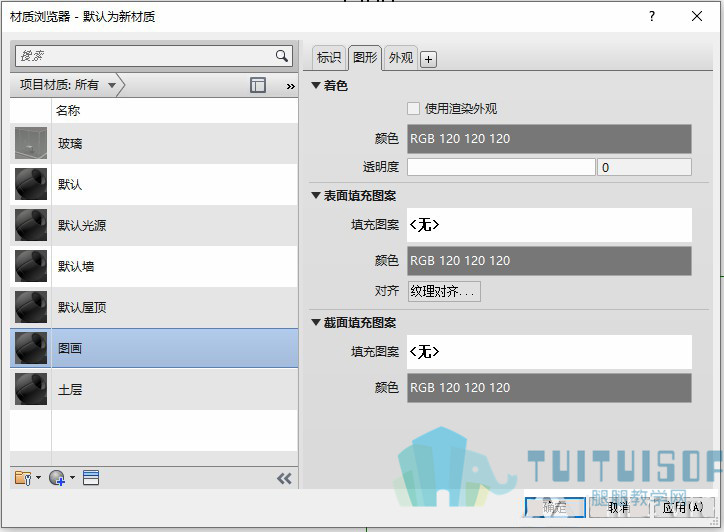This screenshot has height=532, width=724.
Task: Click the cut 填充图案 <无> field
Action: (549, 352)
